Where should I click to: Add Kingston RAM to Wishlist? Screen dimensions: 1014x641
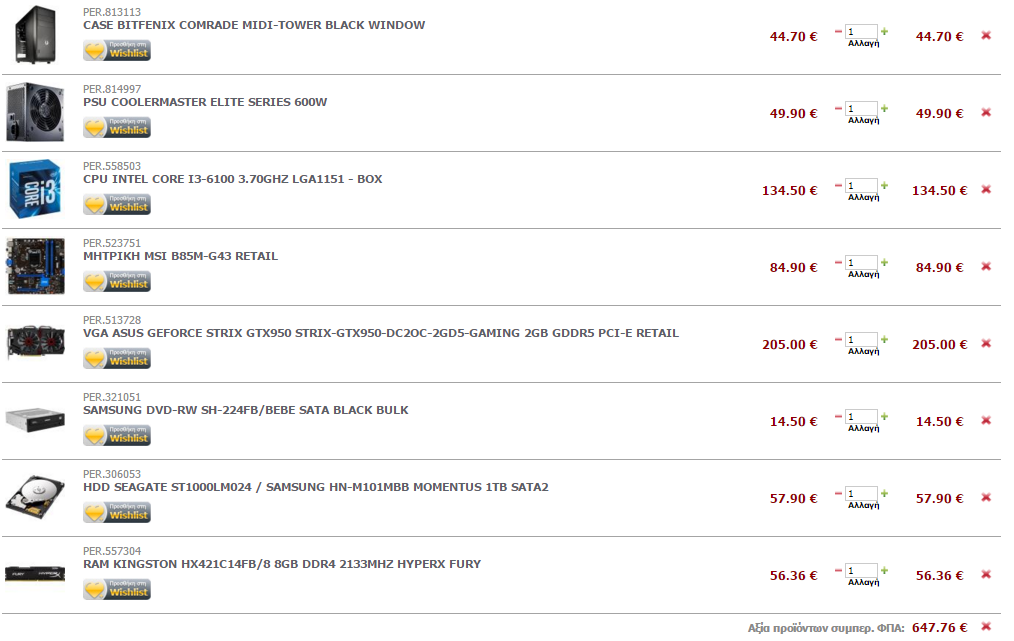coord(117,589)
